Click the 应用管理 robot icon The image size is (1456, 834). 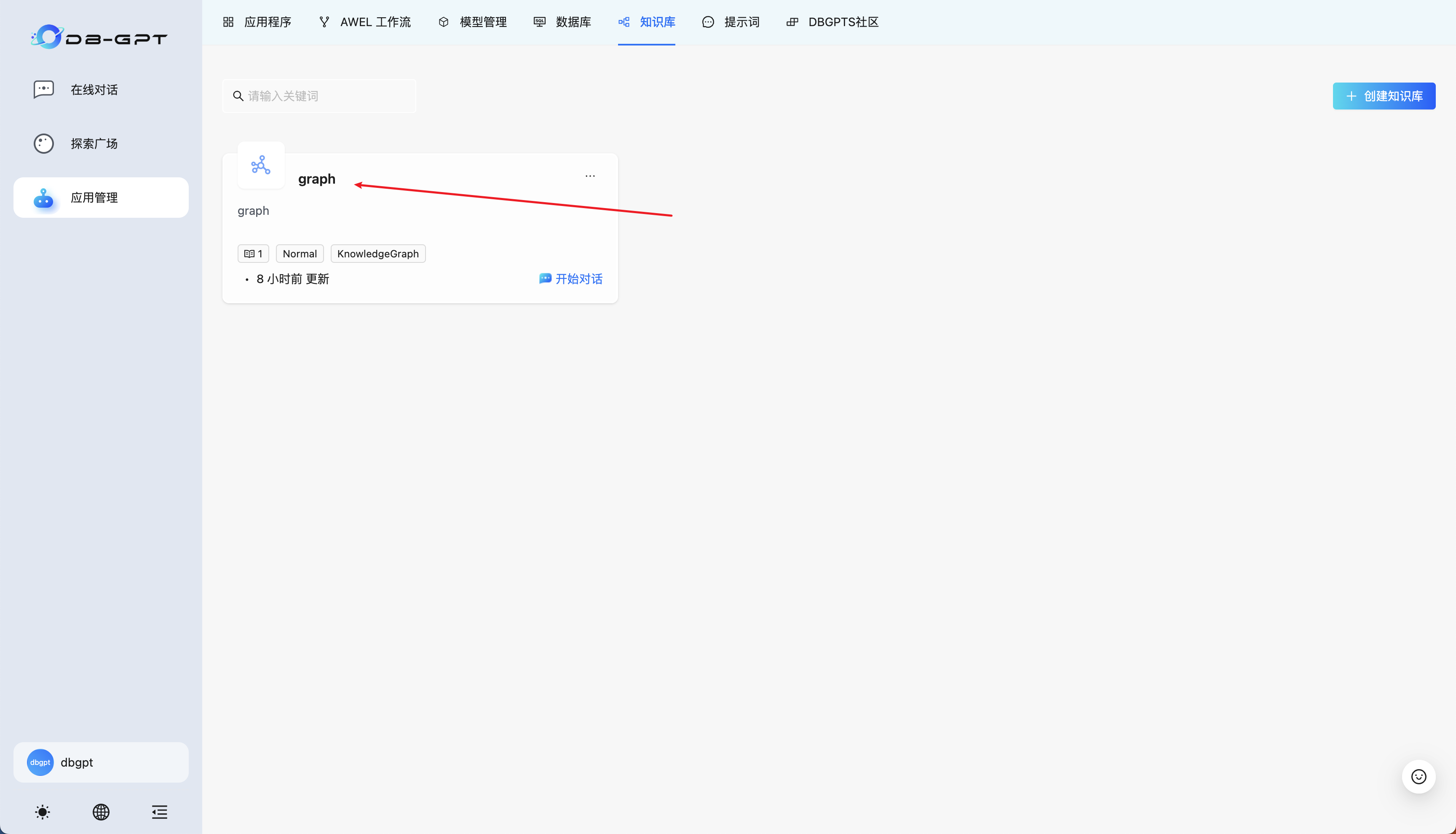pos(43,198)
